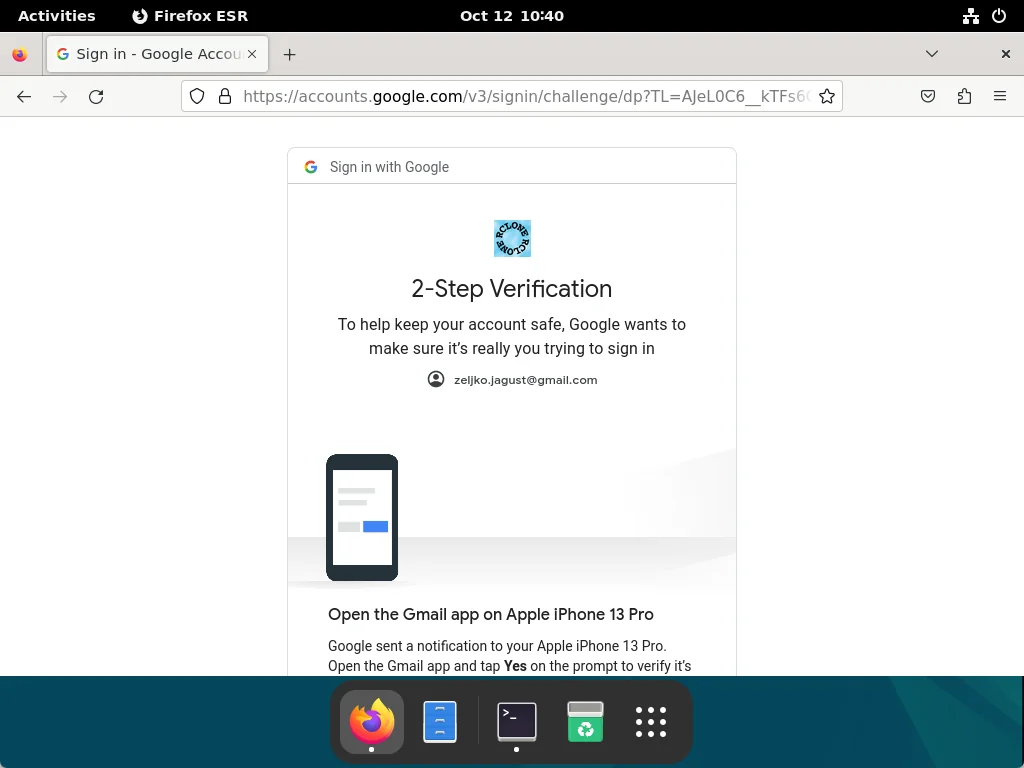Reload the current page

pos(96,97)
